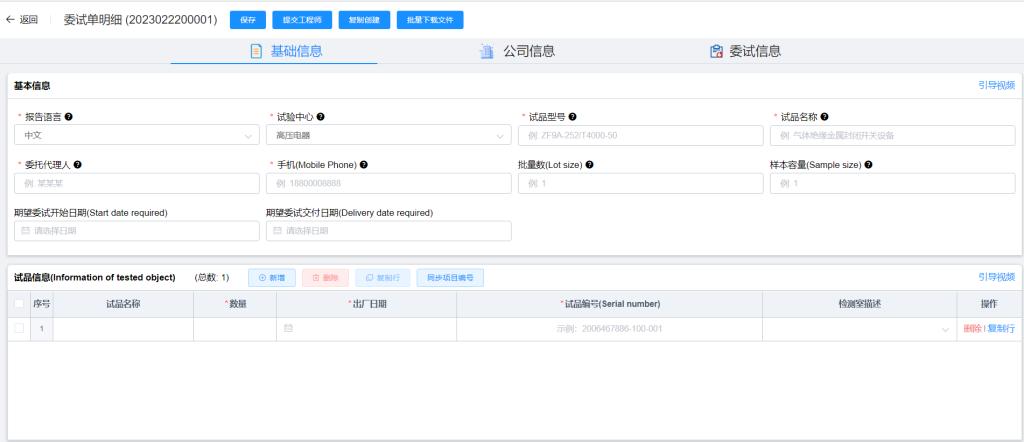Switch to the 委试信息 tab
Image resolution: width=1024 pixels, height=442 pixels.
[744, 52]
